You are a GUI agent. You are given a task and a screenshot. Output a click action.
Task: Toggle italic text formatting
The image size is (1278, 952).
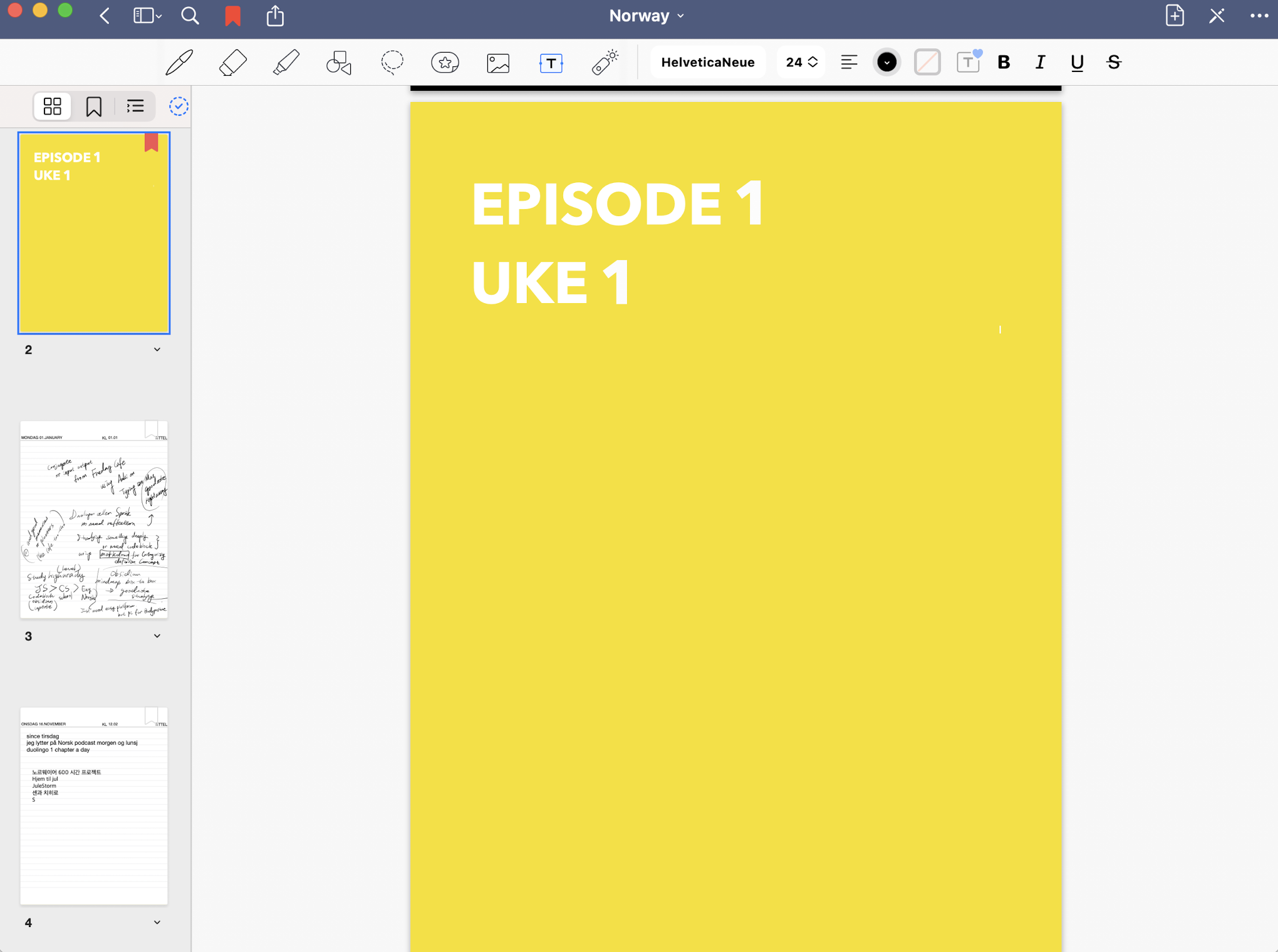pyautogui.click(x=1040, y=62)
